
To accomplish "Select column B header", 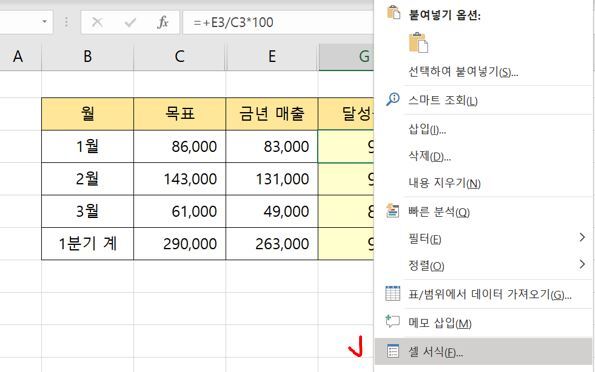I will pyautogui.click(x=88, y=57).
